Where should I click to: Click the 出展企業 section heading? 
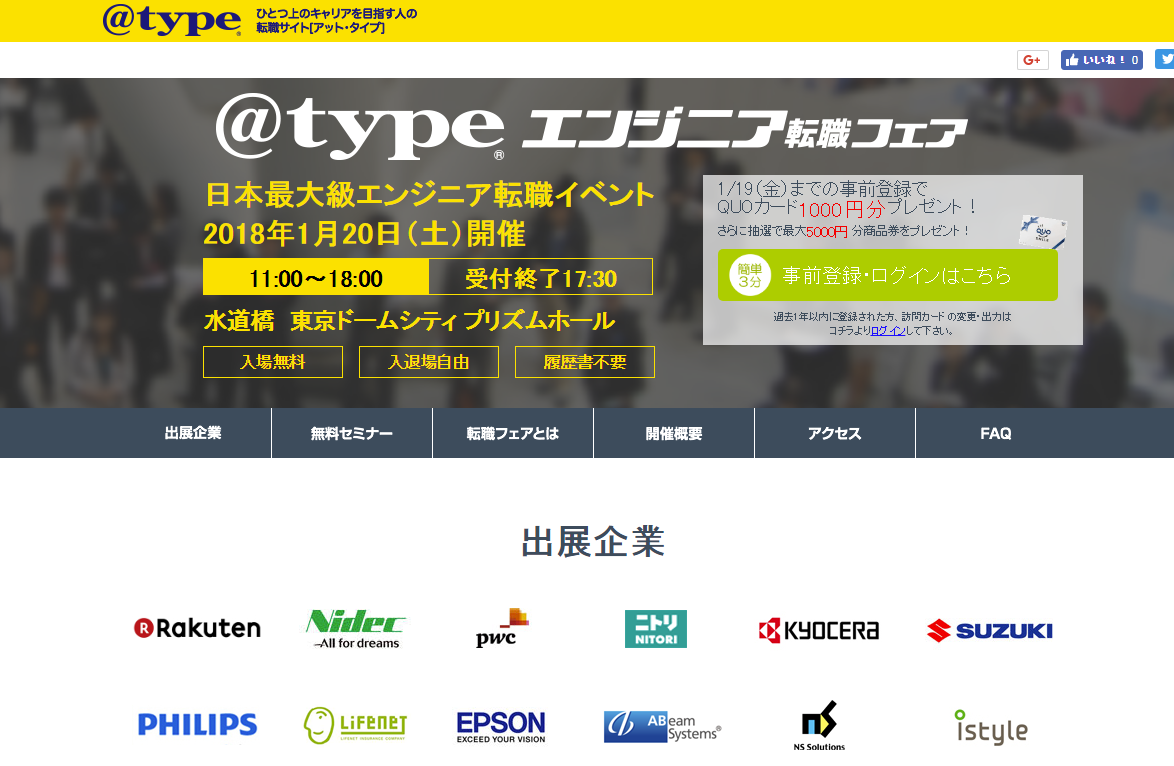[x=593, y=541]
